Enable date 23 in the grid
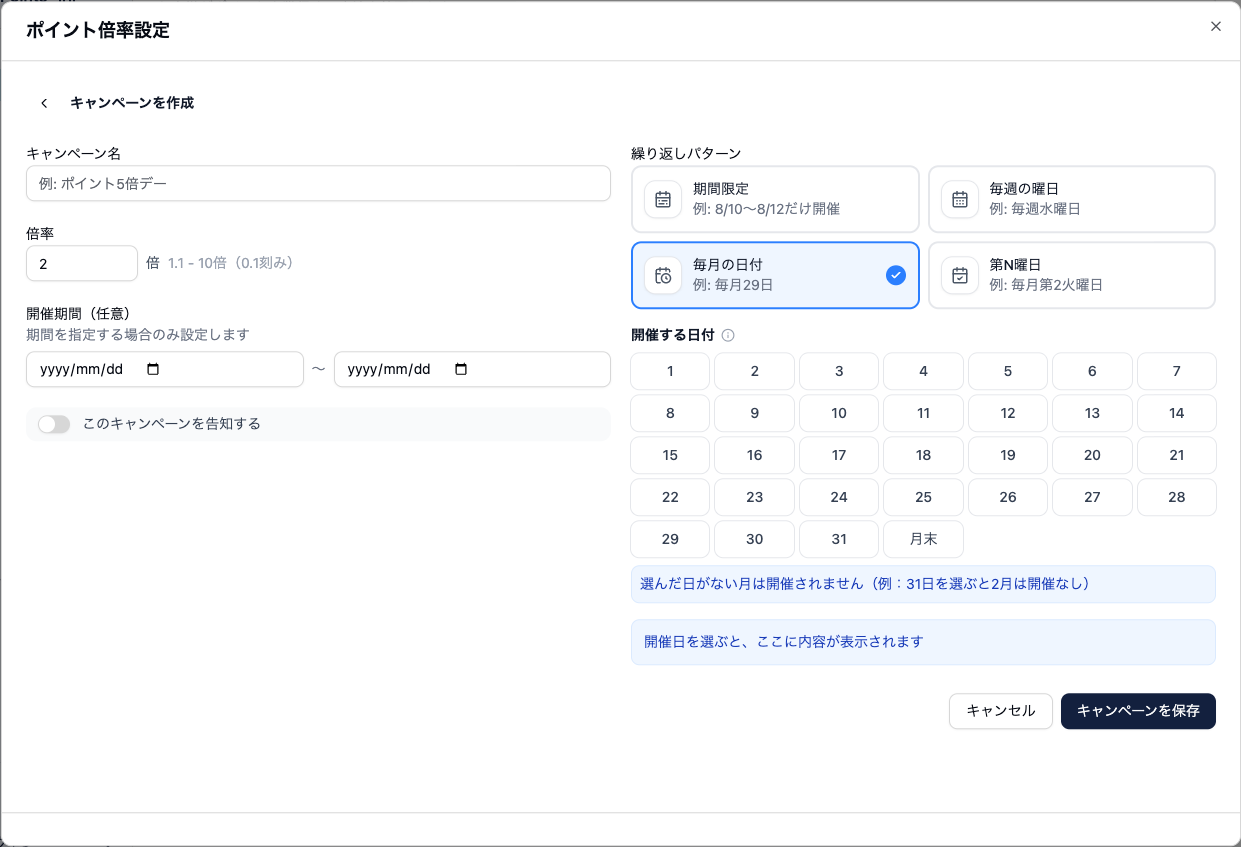Image resolution: width=1241 pixels, height=847 pixels. (x=755, y=497)
